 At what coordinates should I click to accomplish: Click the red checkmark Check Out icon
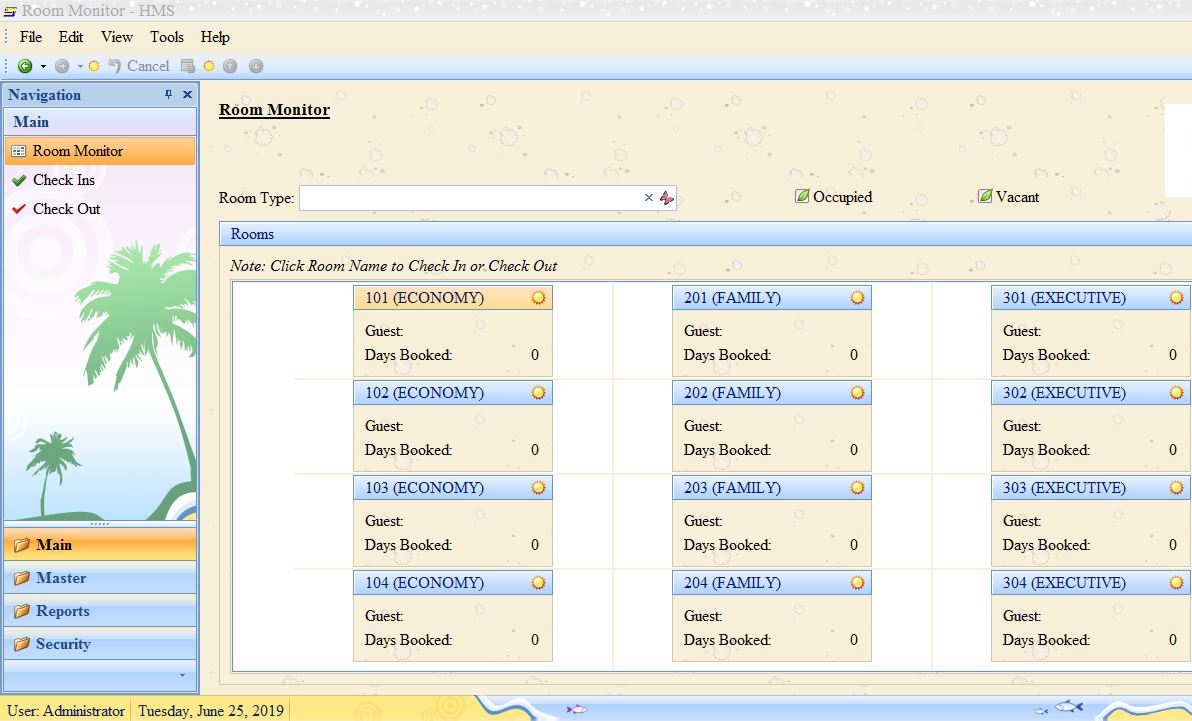18,209
